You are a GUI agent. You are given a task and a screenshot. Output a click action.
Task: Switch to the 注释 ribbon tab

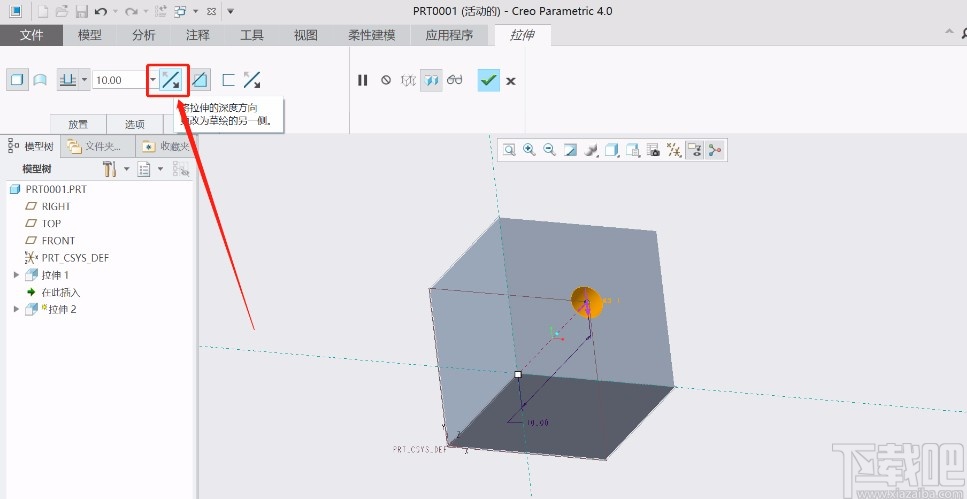(x=198, y=35)
